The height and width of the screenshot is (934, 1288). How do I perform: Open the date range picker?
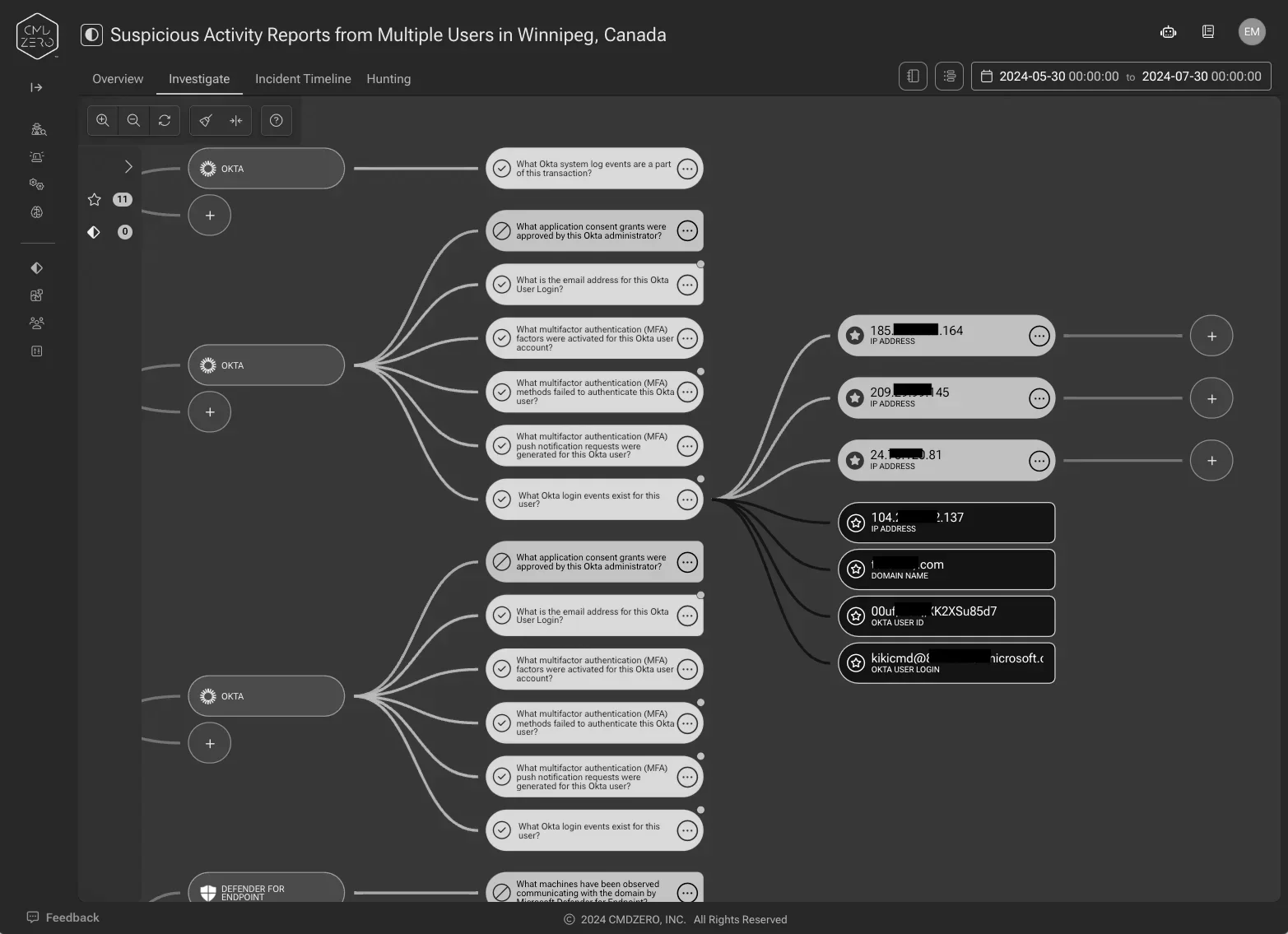click(1121, 77)
